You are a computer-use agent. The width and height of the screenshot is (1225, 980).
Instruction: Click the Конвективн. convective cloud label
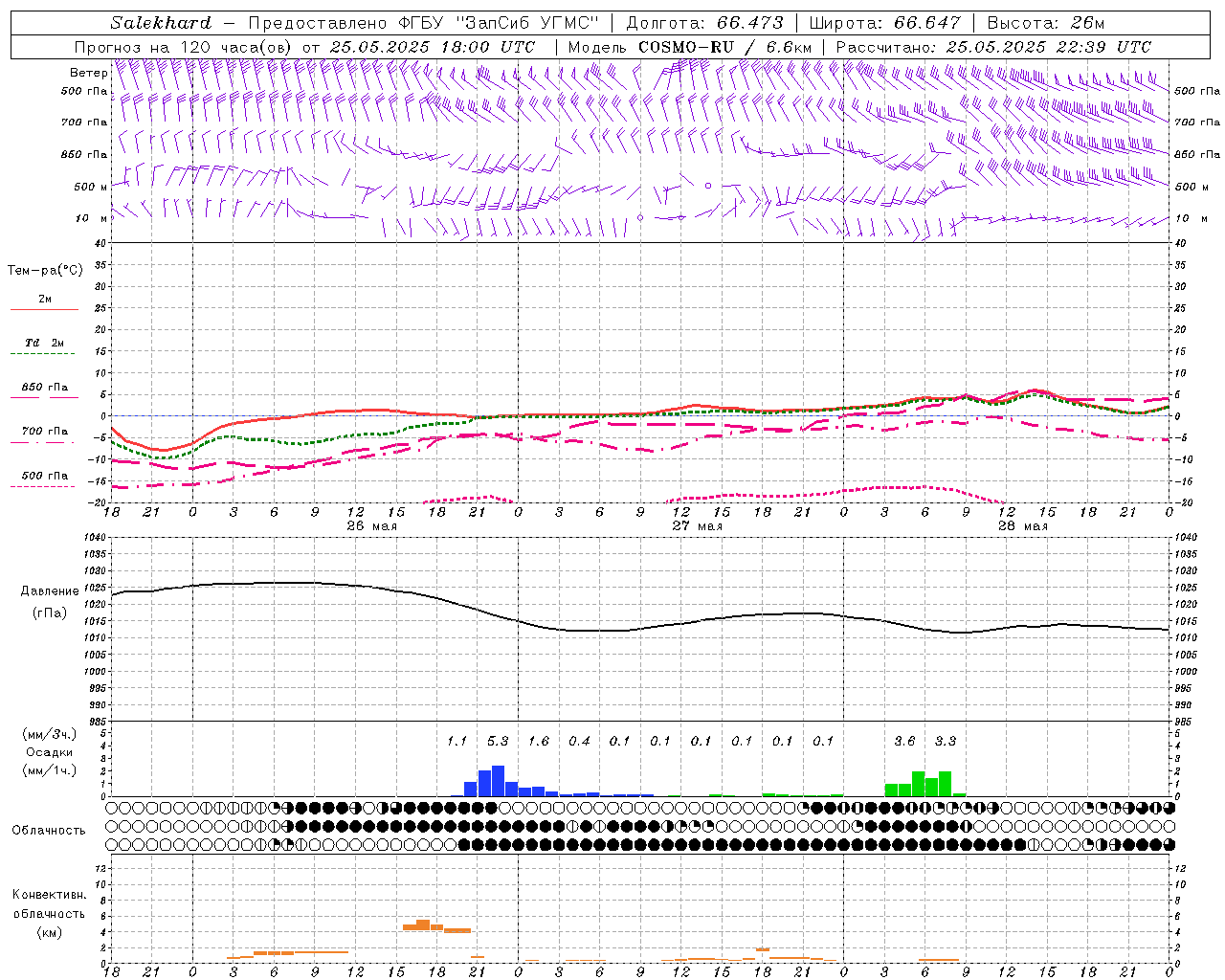click(49, 895)
